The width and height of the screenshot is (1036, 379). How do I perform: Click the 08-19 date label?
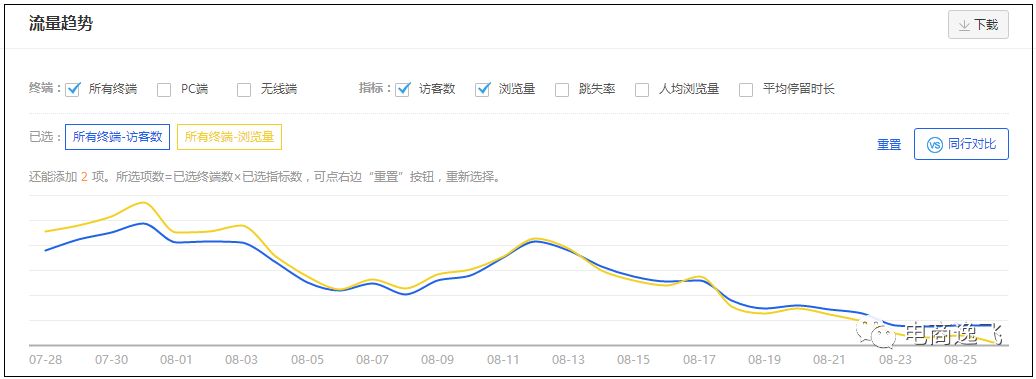(x=764, y=361)
